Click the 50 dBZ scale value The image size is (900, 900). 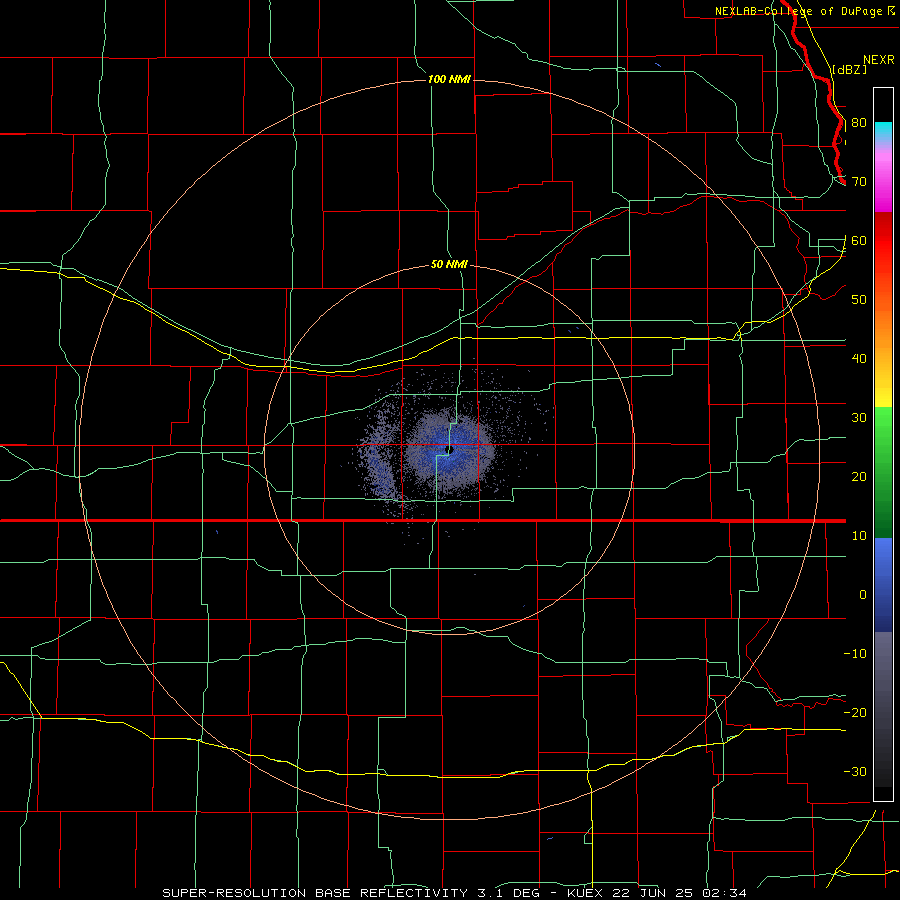[859, 300]
